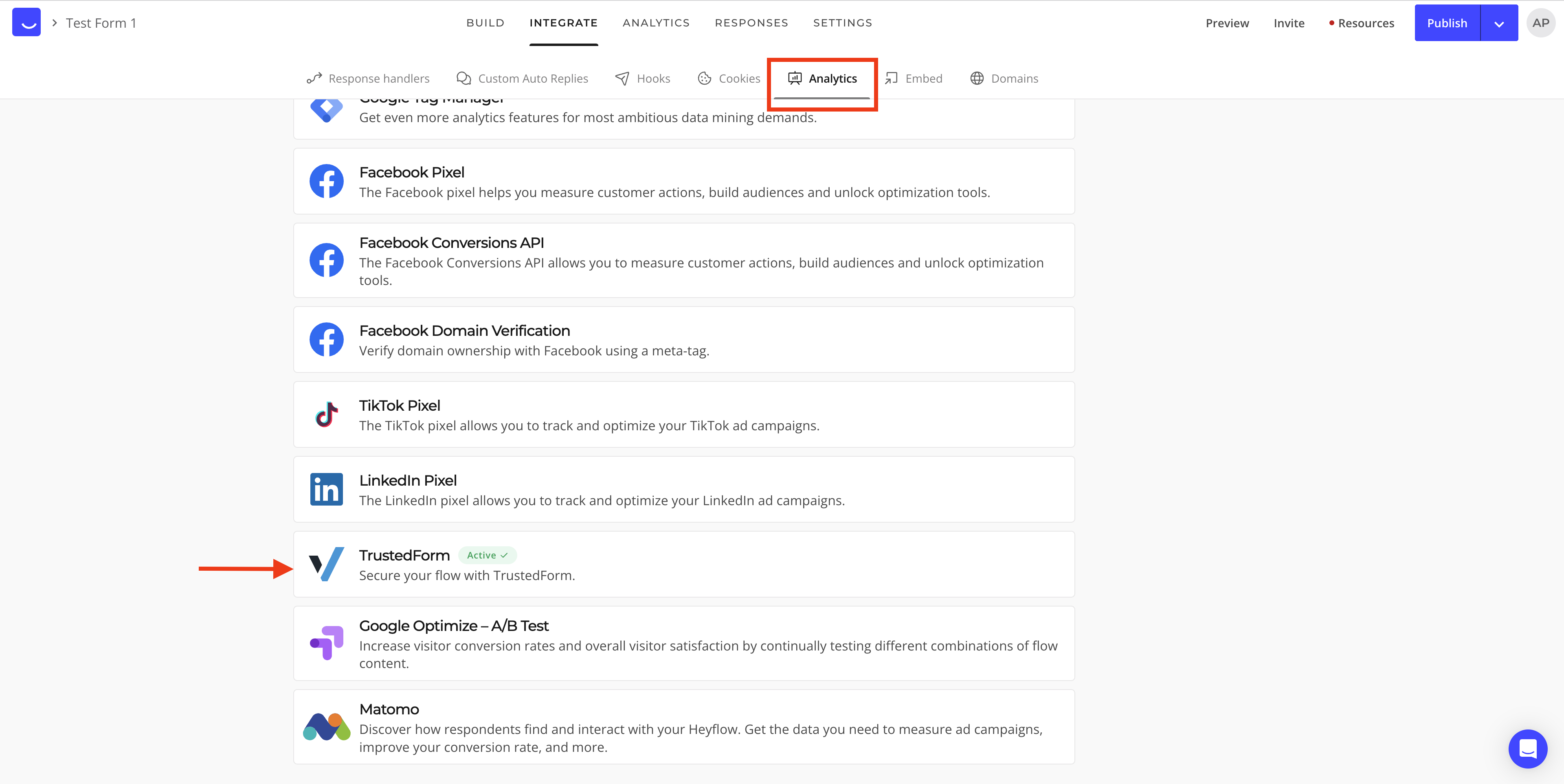1564x784 pixels.
Task: Open the chat support bubble
Action: pos(1528,748)
